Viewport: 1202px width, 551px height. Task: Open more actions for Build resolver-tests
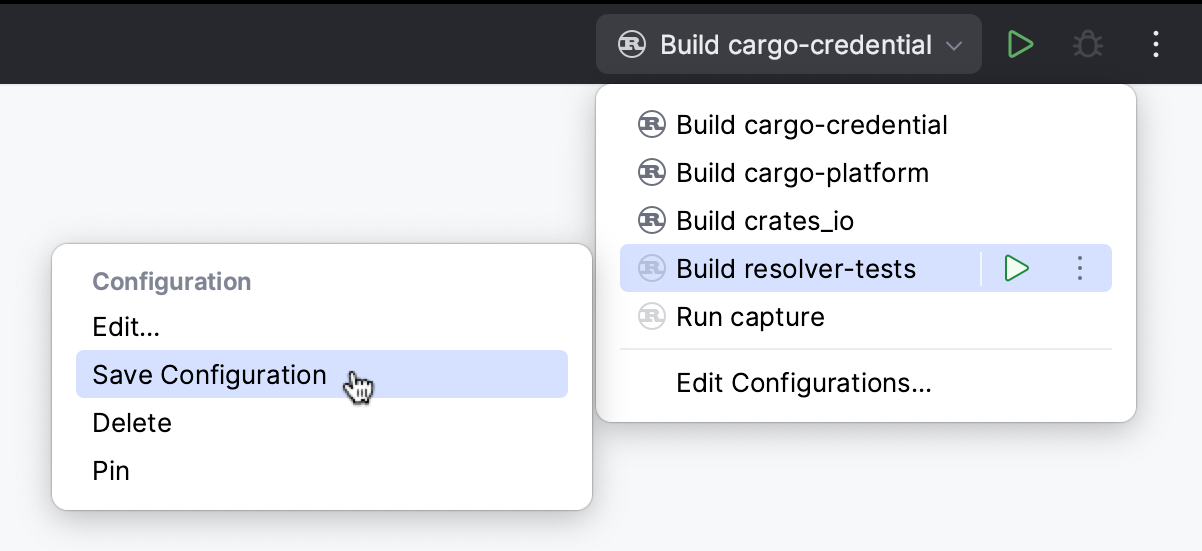1079,269
